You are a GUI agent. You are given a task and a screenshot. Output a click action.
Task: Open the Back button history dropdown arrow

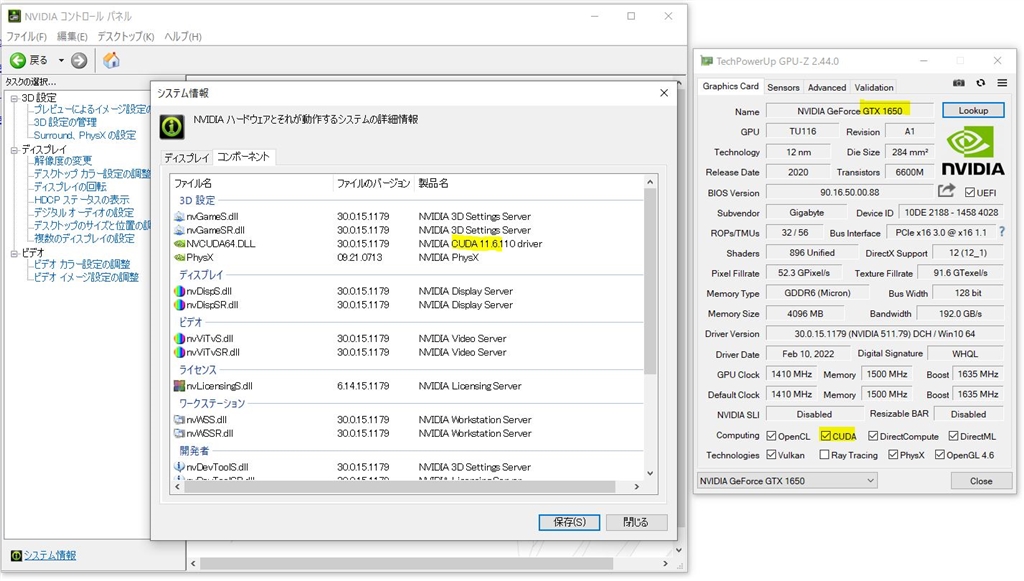tap(61, 61)
